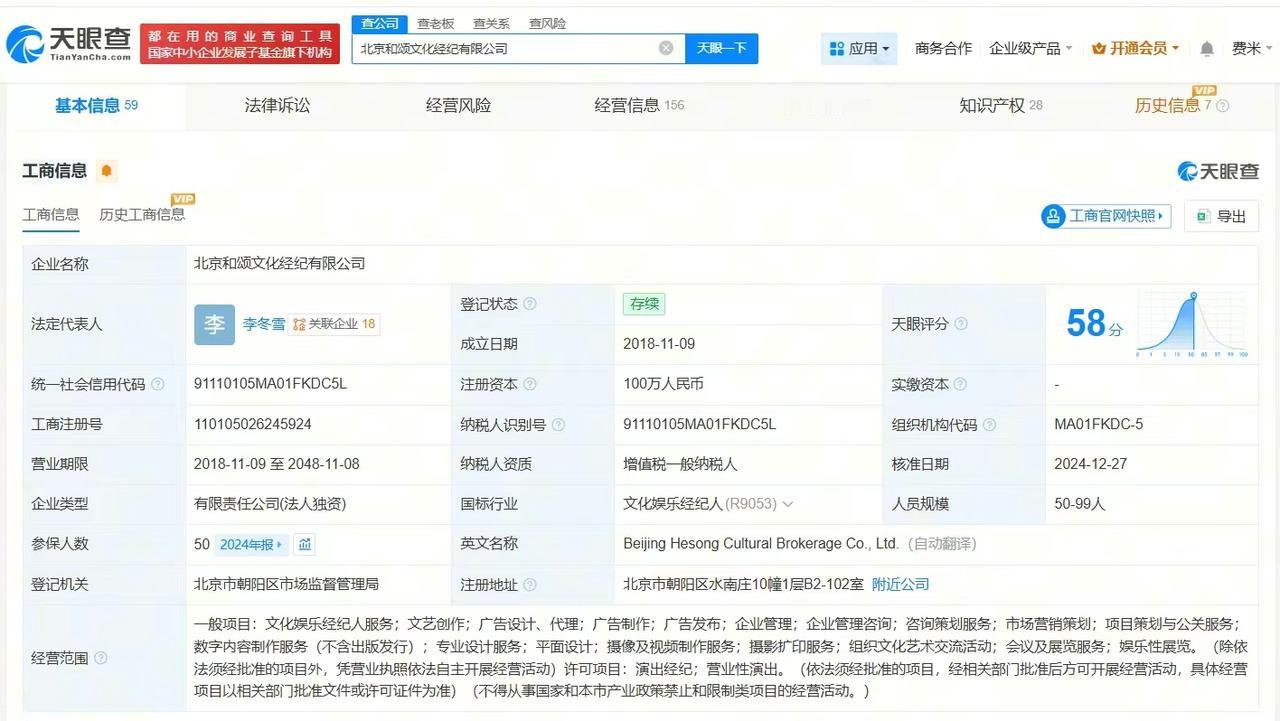
Task: Open the 基本信息 tab
Action: point(96,105)
